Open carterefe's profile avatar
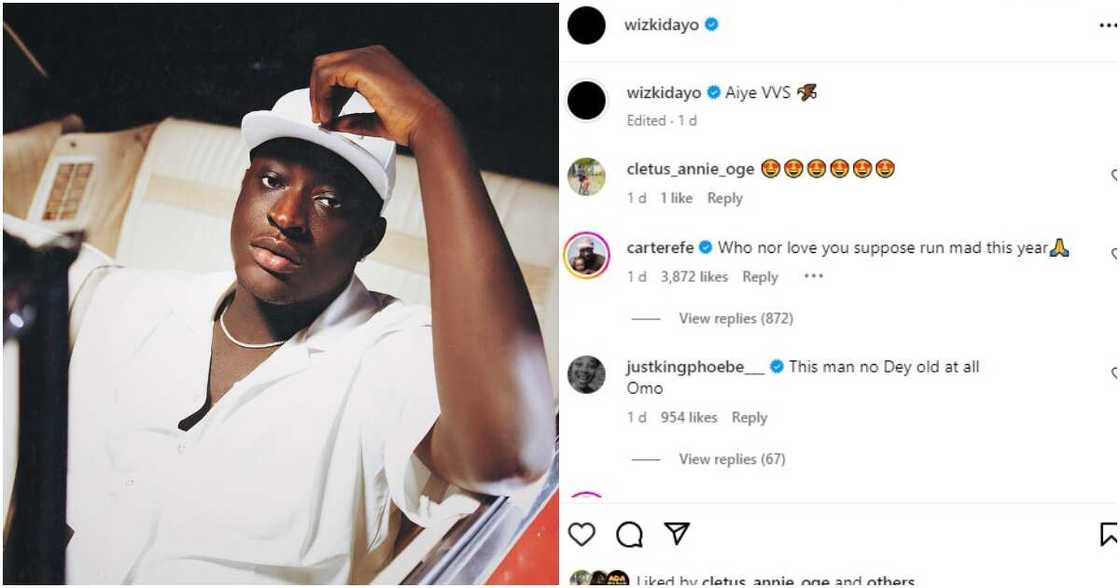Image resolution: width=1120 pixels, height=588 pixels. pos(586,255)
